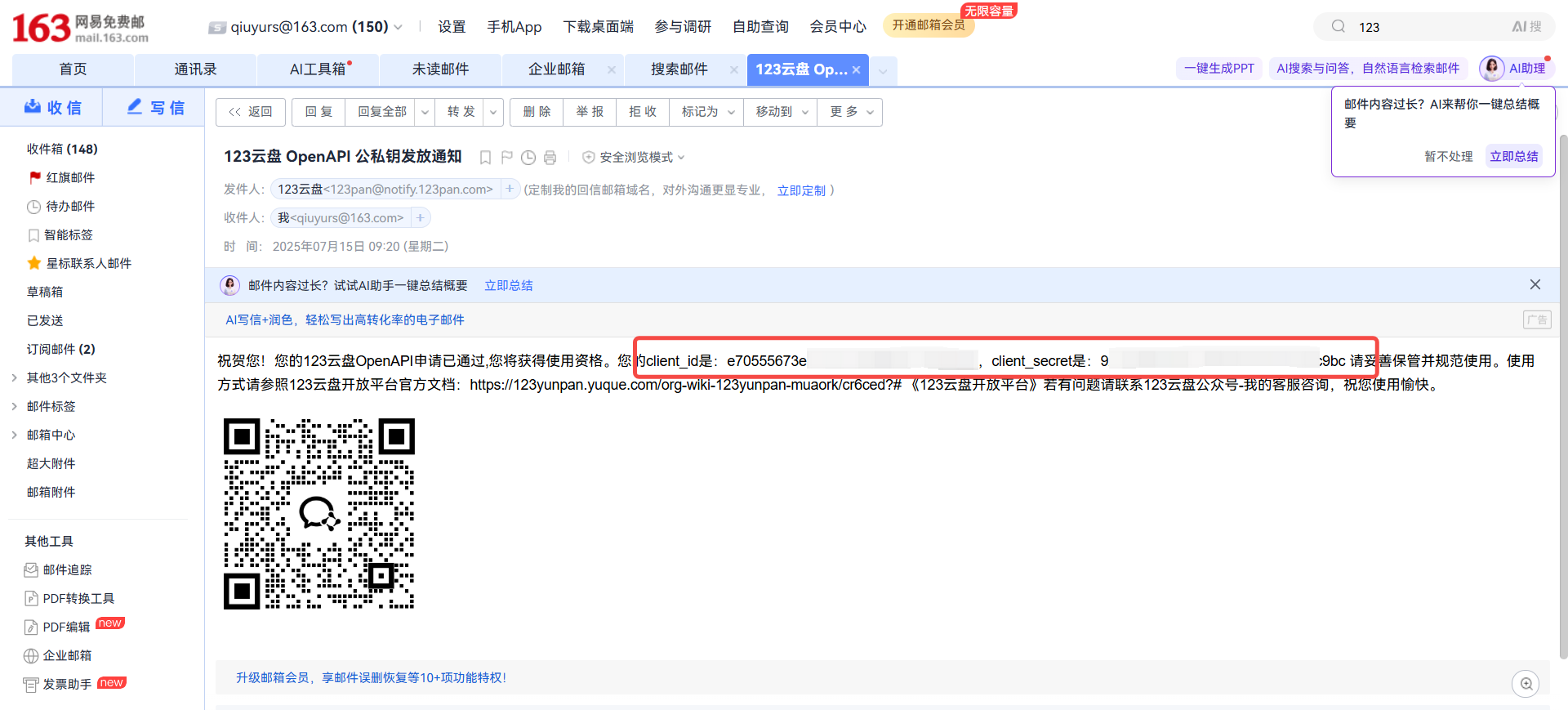
Task: Click the 写信 compose button
Action: click(155, 107)
